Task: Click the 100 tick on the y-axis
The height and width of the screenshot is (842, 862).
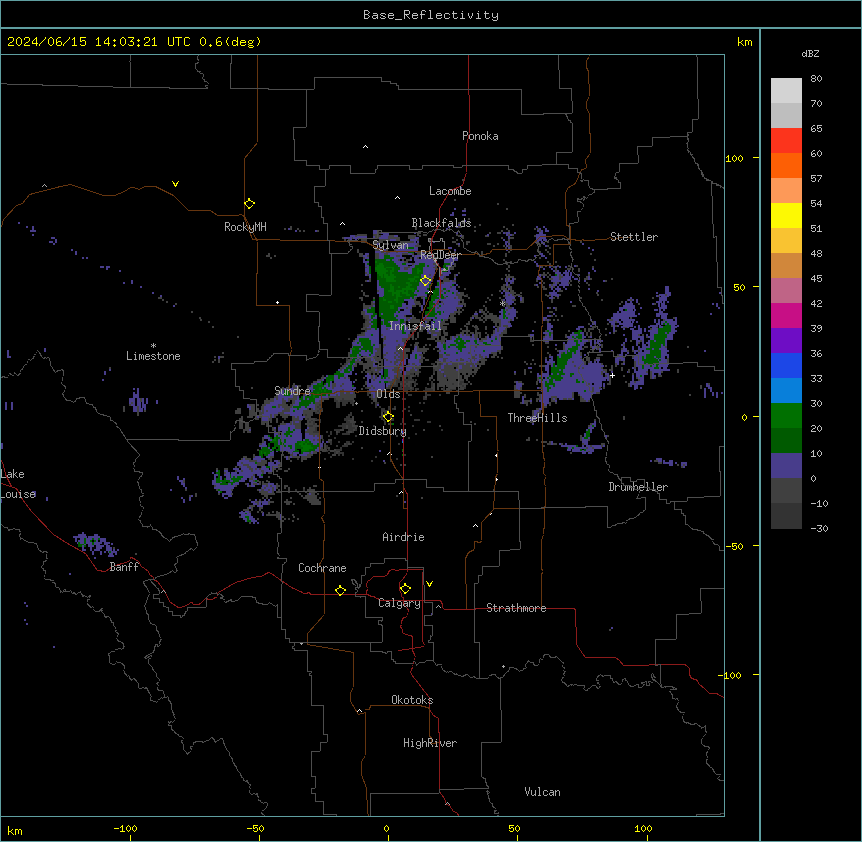Action: tap(734, 158)
